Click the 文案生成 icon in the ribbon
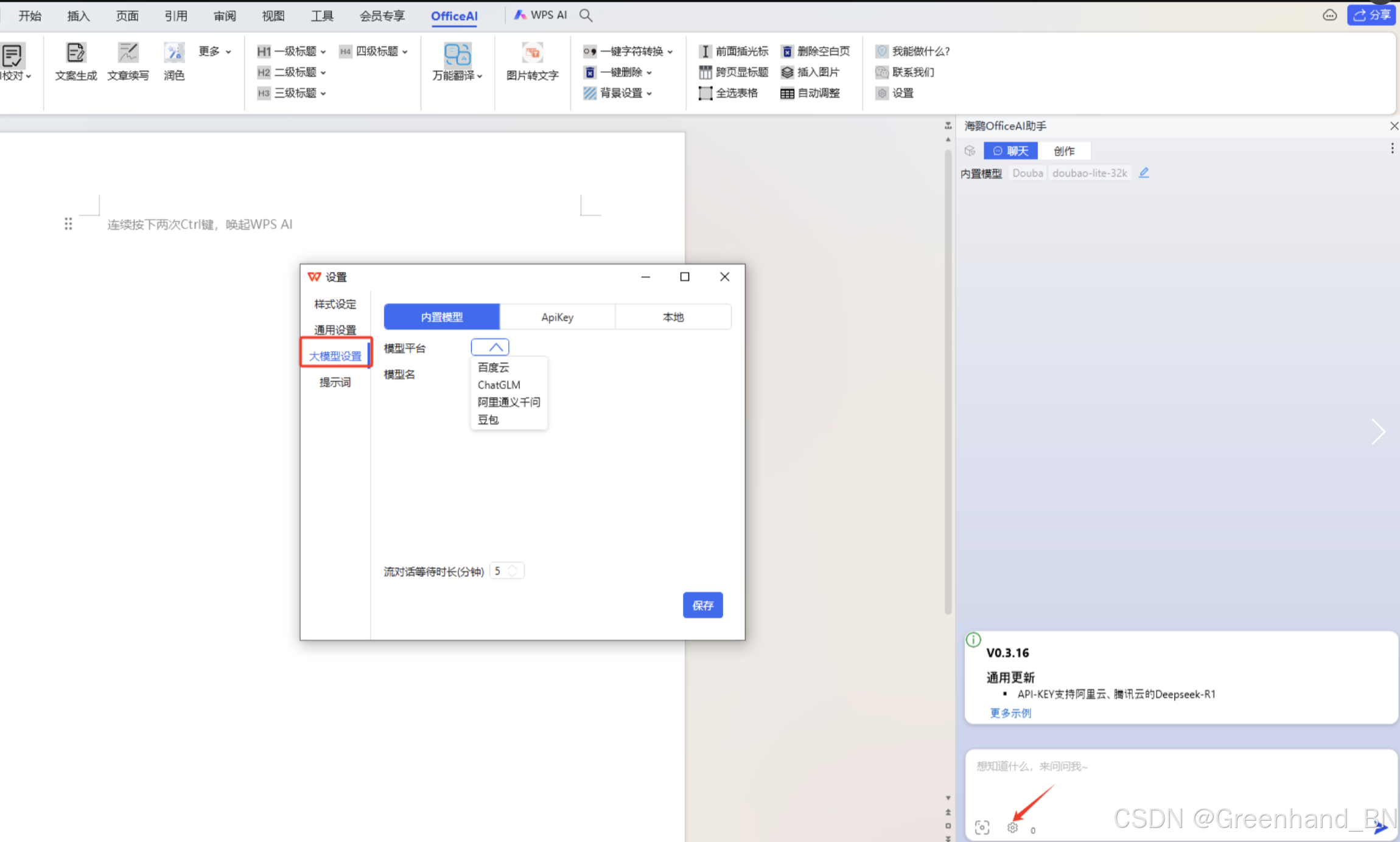This screenshot has width=1400, height=842. 75,55
